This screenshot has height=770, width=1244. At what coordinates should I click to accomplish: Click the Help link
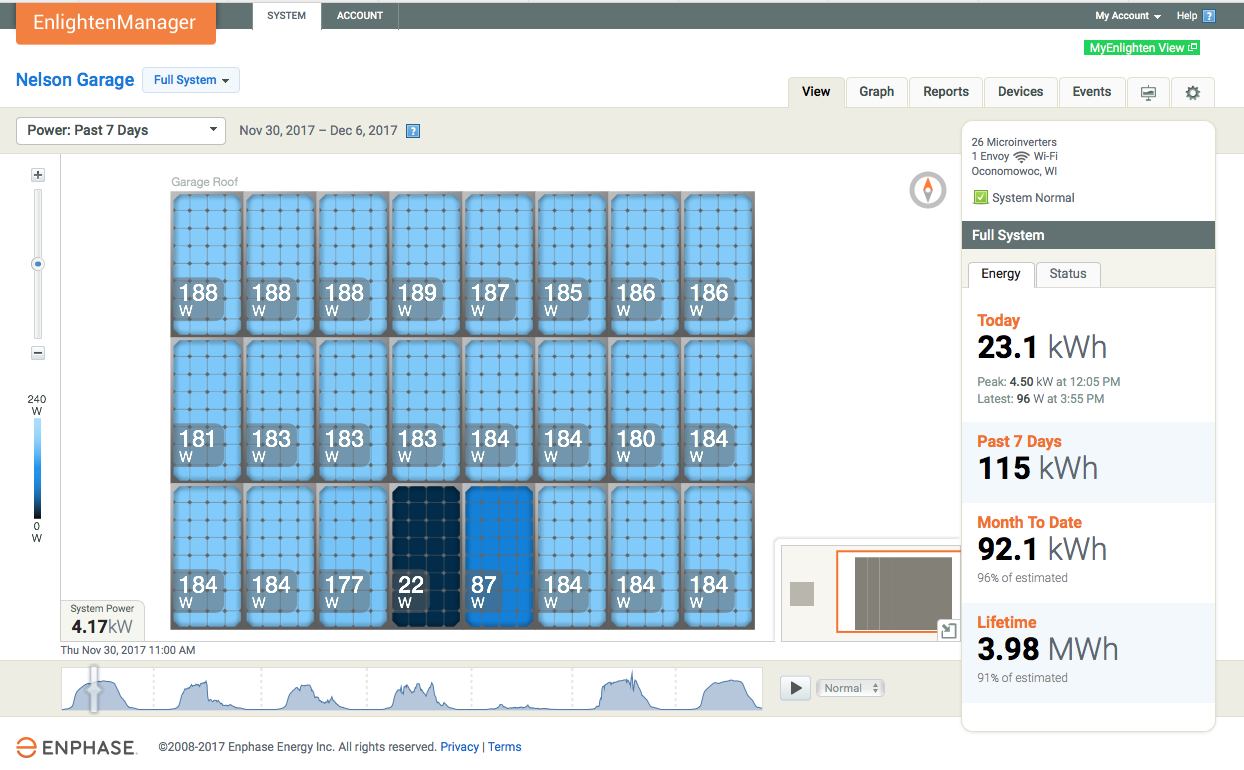click(x=1187, y=16)
